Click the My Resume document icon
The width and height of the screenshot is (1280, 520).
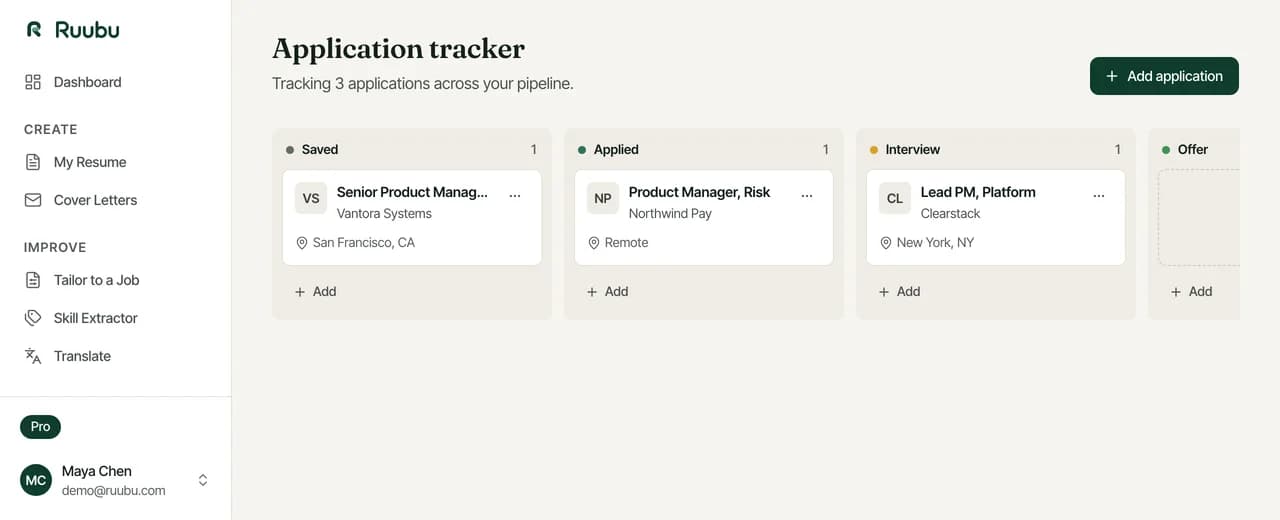[x=33, y=162]
